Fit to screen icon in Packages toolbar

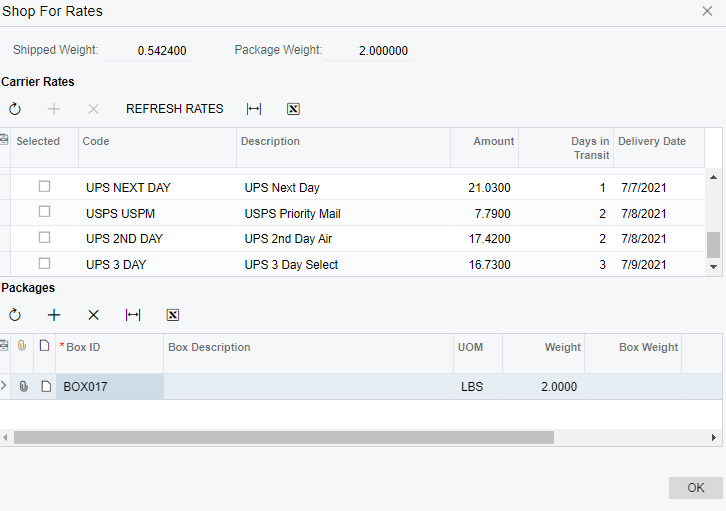[133, 315]
